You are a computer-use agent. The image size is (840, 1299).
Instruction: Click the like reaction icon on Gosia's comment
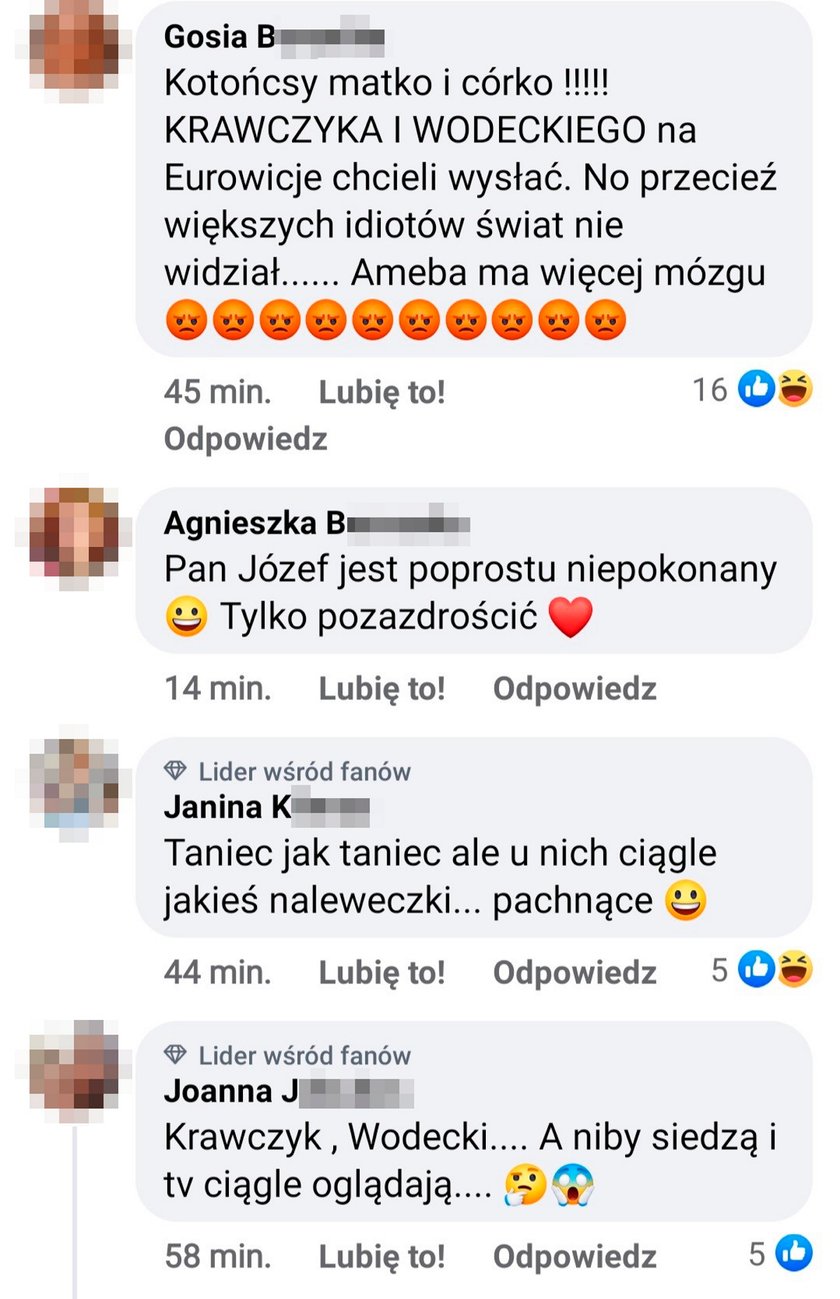point(757,390)
